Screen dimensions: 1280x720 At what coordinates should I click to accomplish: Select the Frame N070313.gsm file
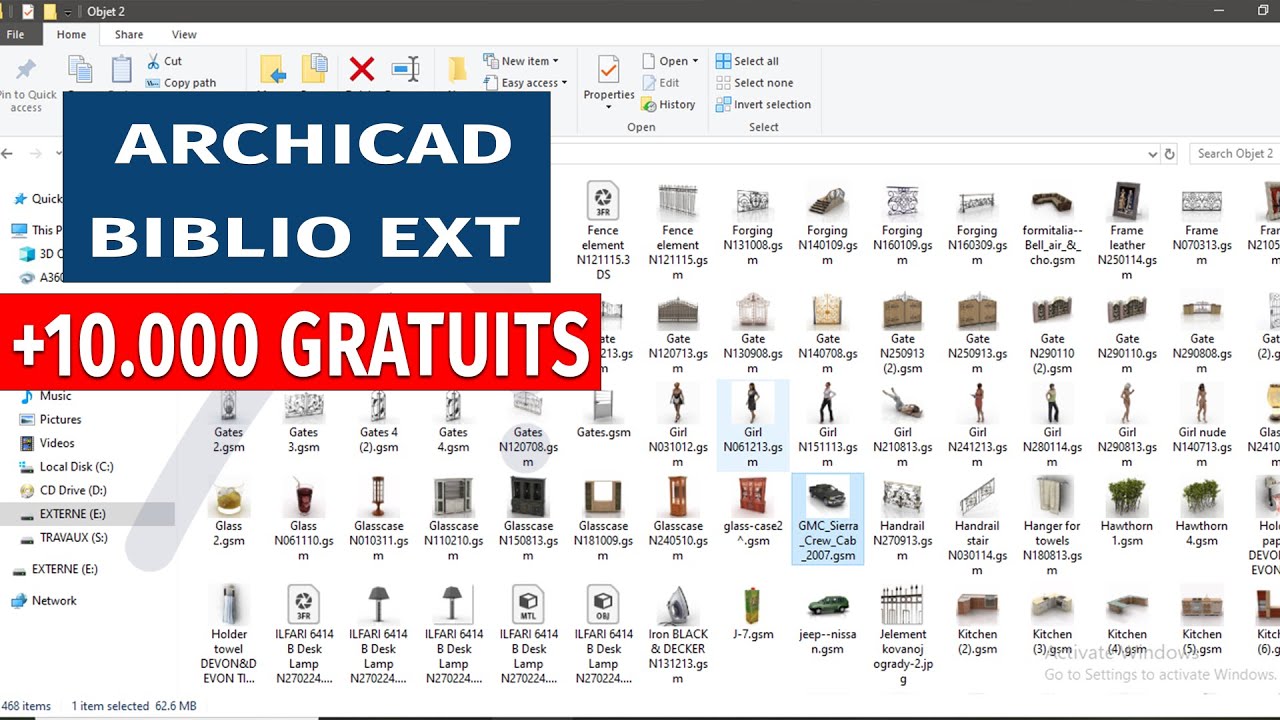point(1202,225)
